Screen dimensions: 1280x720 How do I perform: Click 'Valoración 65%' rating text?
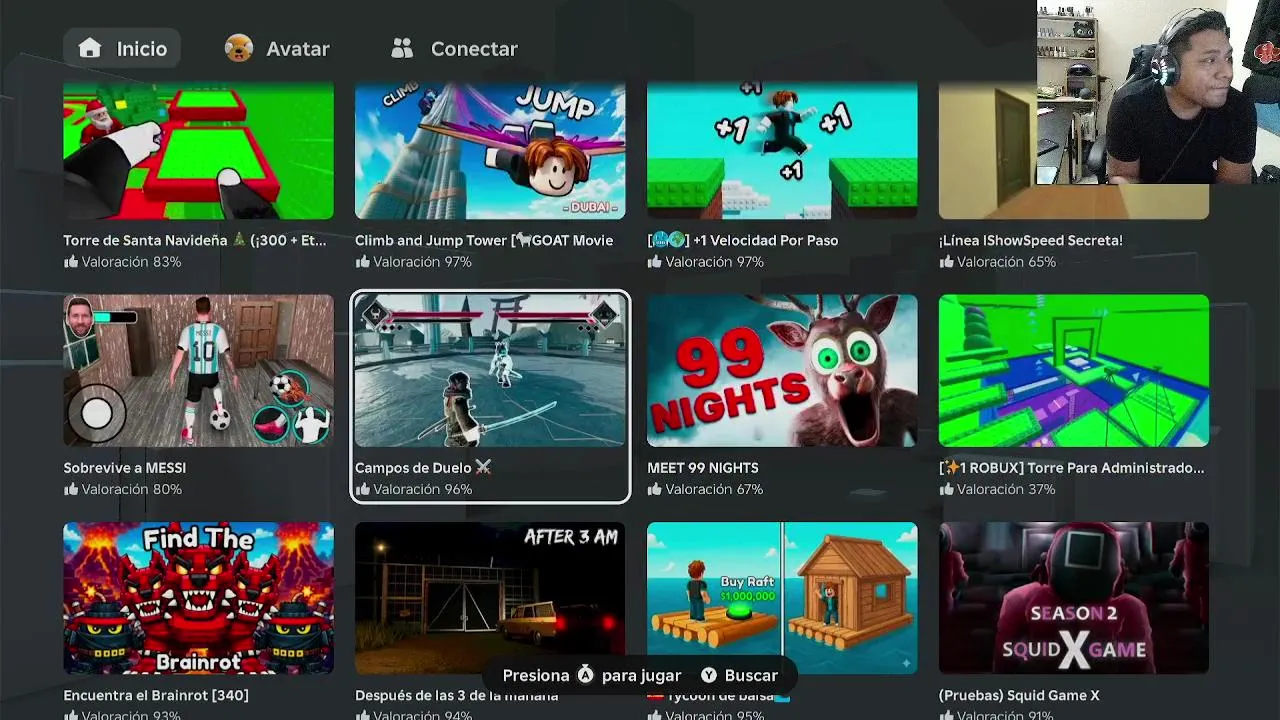[1006, 262]
